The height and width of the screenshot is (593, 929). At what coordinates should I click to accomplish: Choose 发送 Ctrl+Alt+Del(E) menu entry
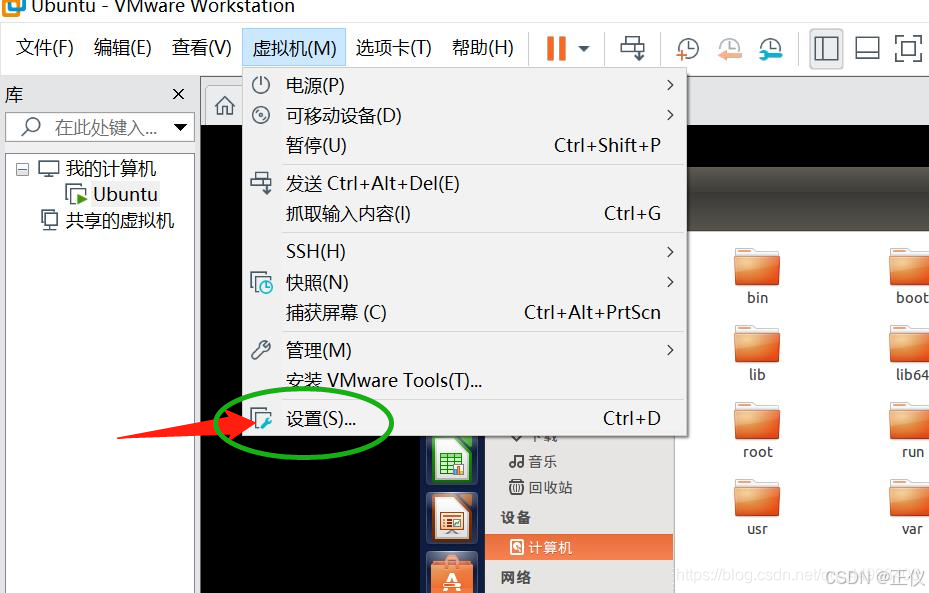pyautogui.click(x=465, y=184)
